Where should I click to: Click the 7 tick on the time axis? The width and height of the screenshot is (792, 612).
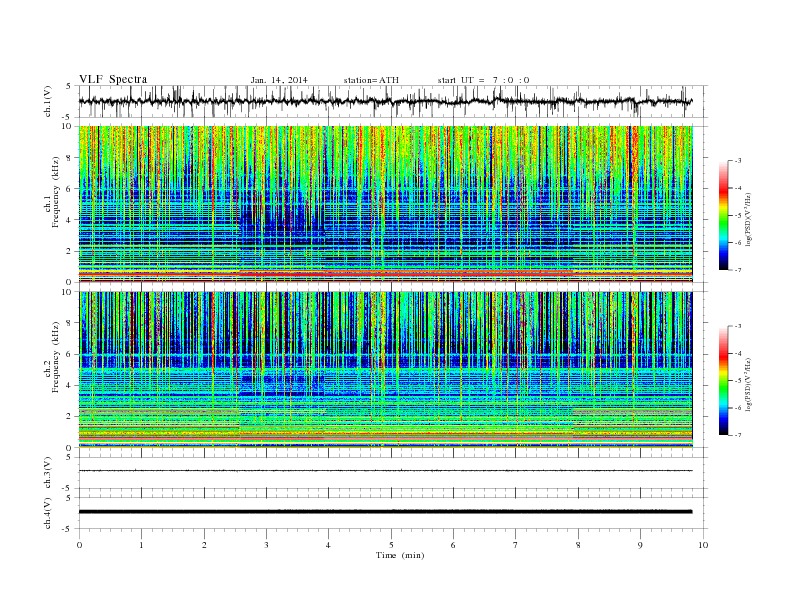click(x=516, y=545)
